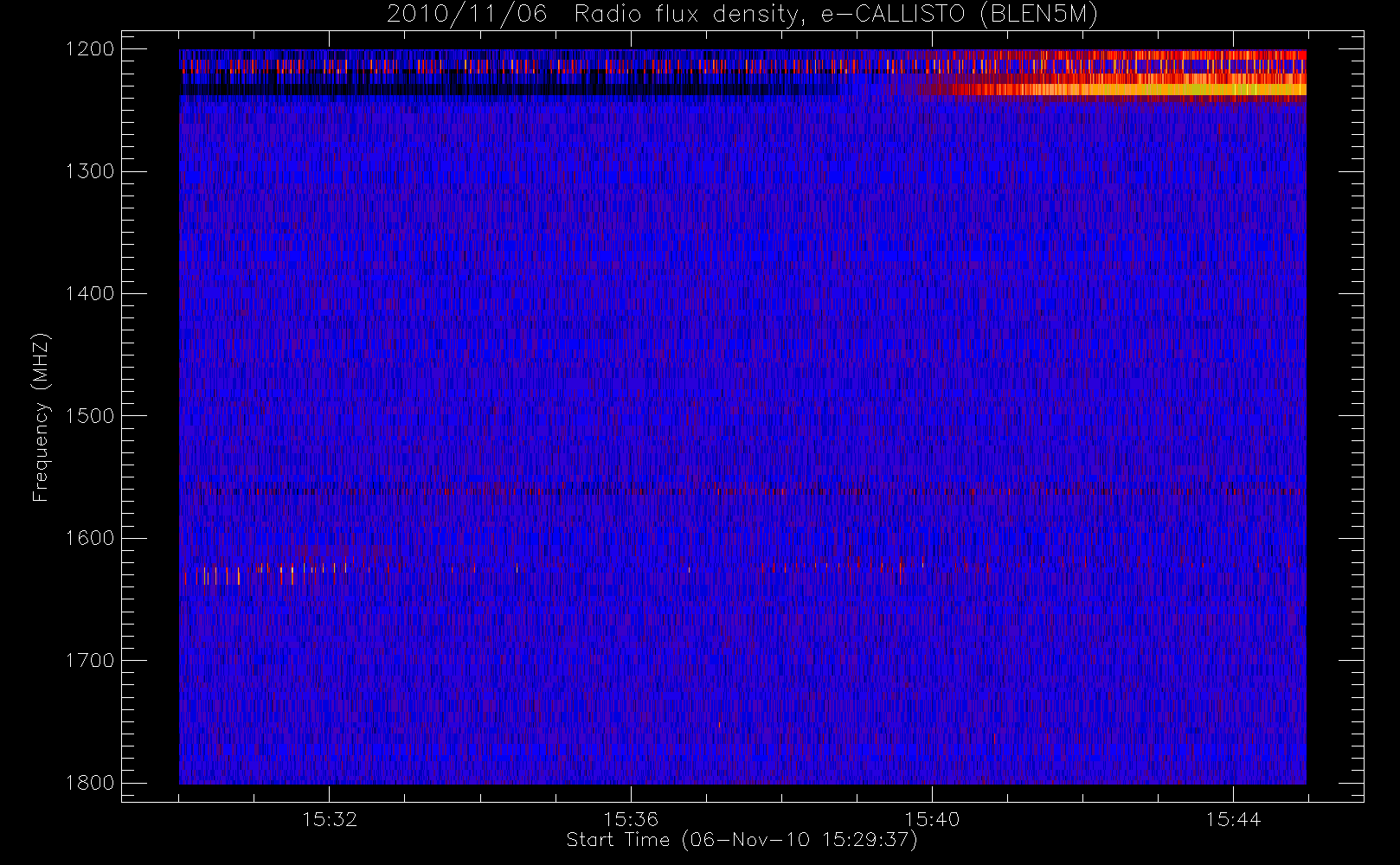Image resolution: width=1400 pixels, height=865 pixels.
Task: Click the Frequency (MHz) axis label
Action: (41, 417)
